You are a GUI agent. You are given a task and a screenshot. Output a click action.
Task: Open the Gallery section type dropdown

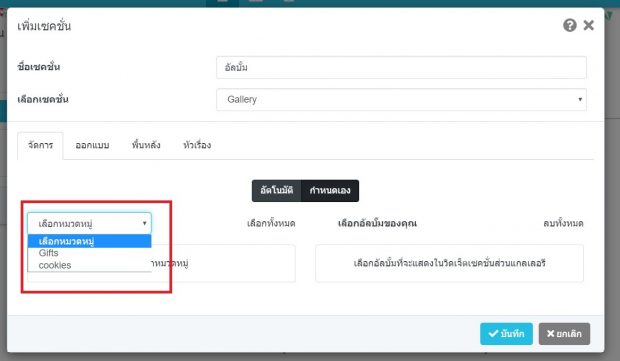click(401, 100)
